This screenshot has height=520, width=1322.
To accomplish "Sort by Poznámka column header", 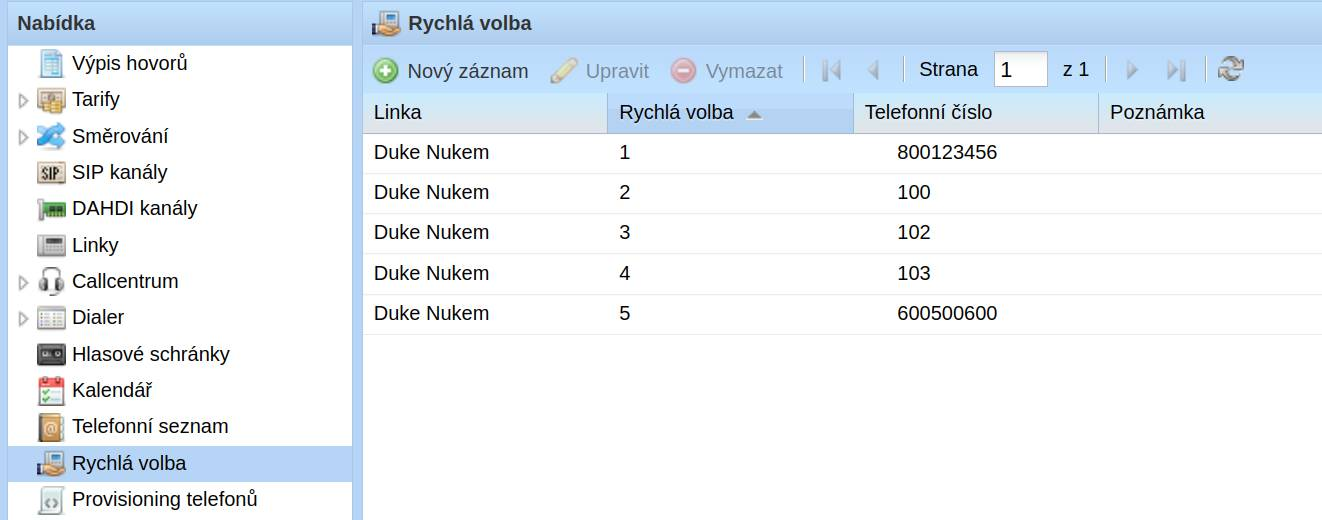I will point(1210,113).
